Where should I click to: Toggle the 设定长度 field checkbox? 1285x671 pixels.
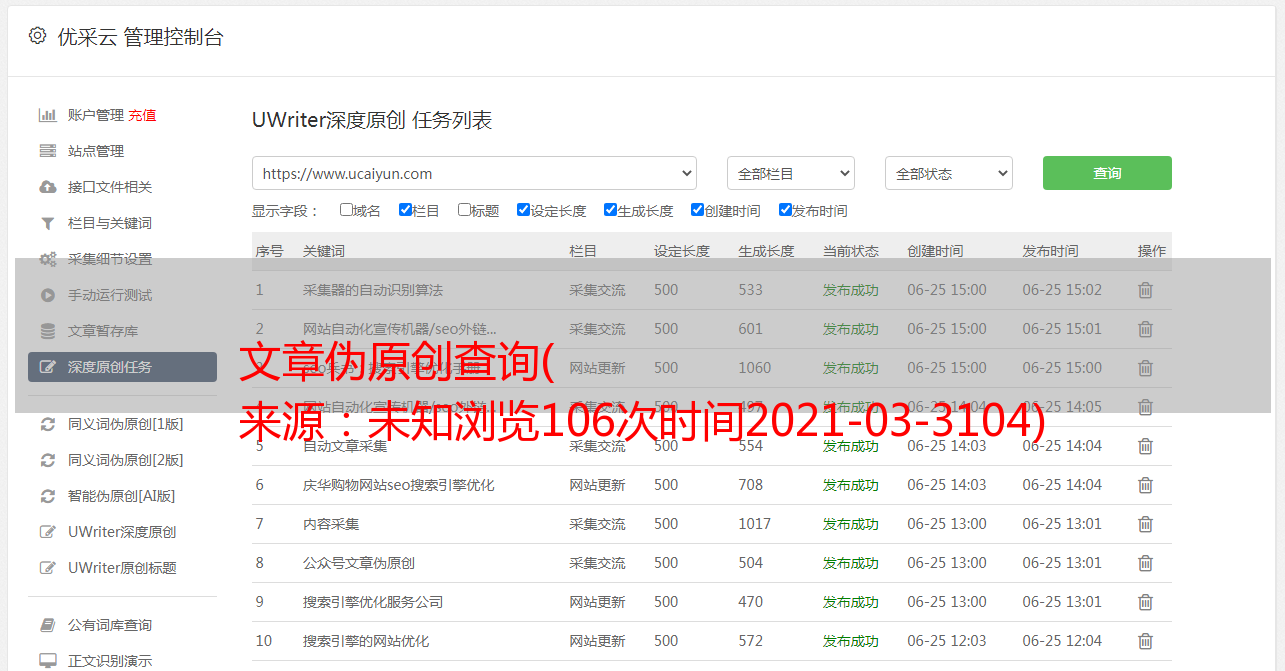coord(523,210)
